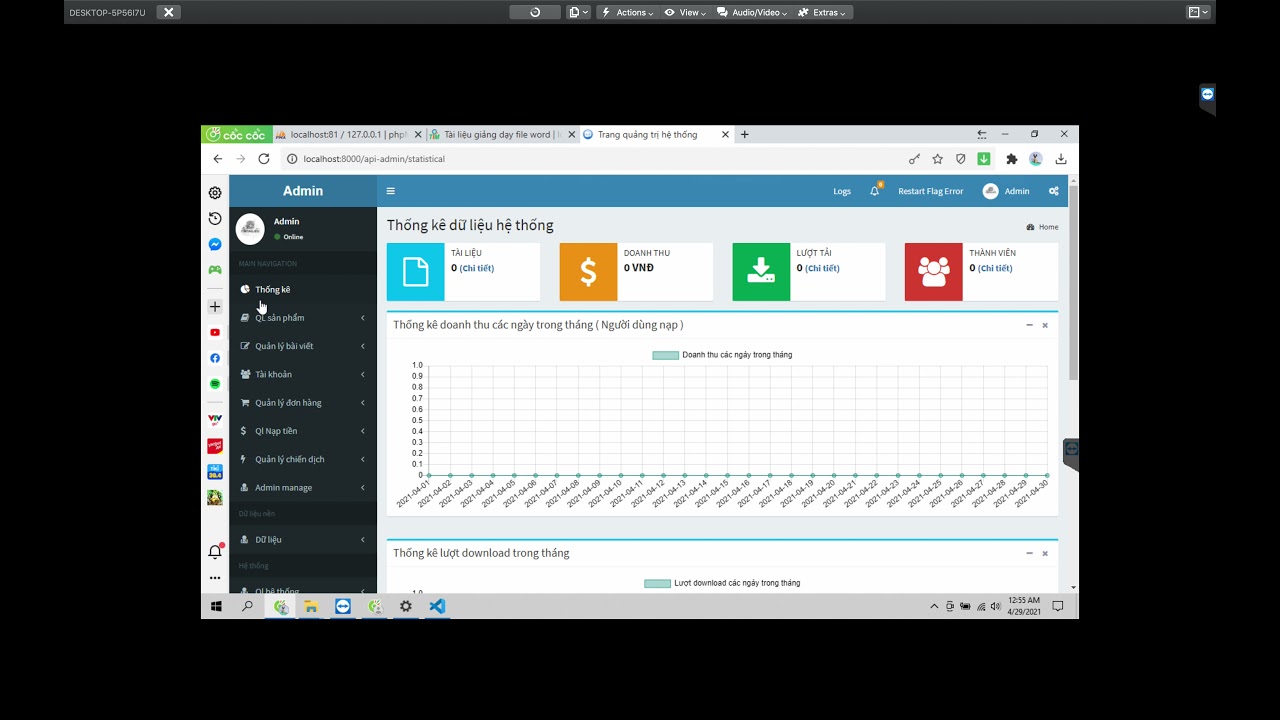
Task: Open the remote session Actions dropdown
Action: [627, 13]
